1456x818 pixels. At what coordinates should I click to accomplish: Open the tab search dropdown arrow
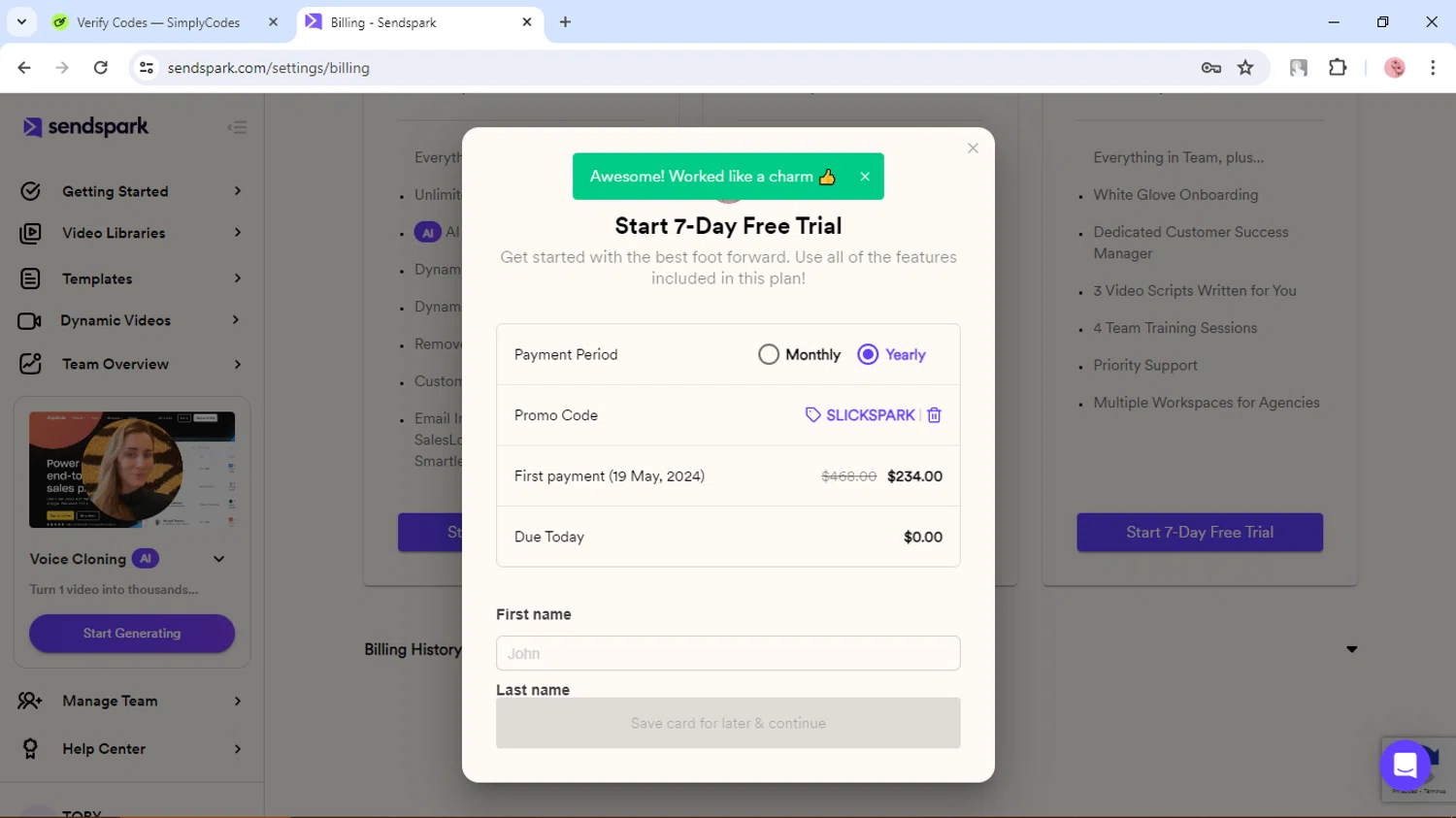[21, 21]
